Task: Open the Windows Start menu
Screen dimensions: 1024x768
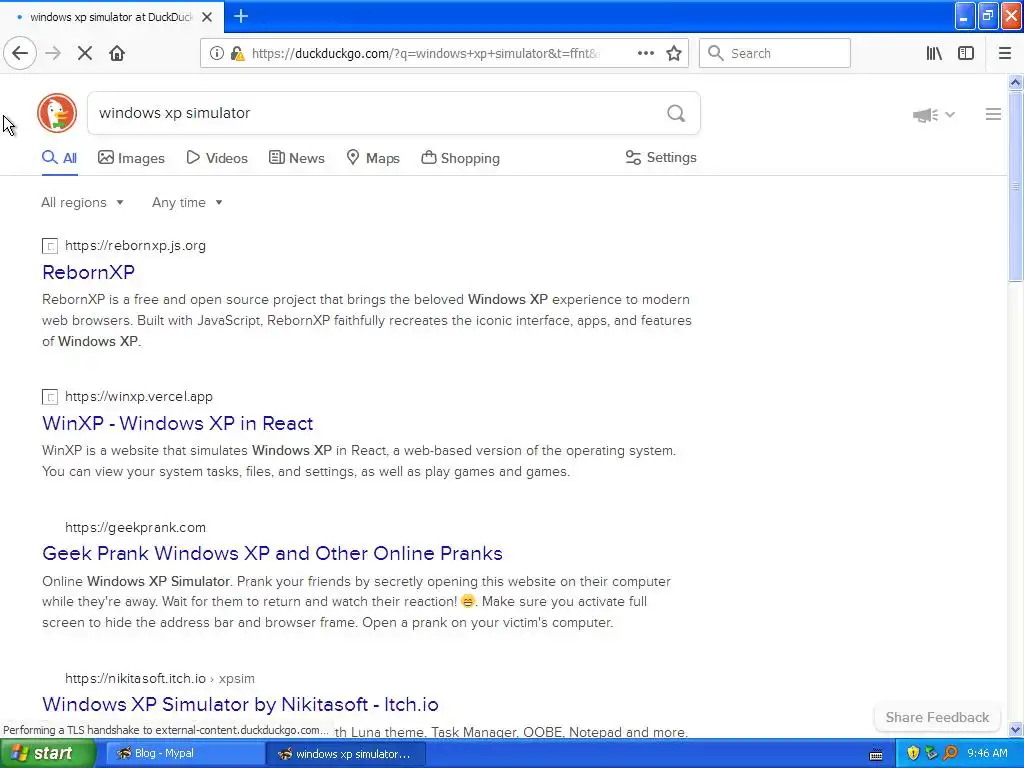Action: (47, 754)
